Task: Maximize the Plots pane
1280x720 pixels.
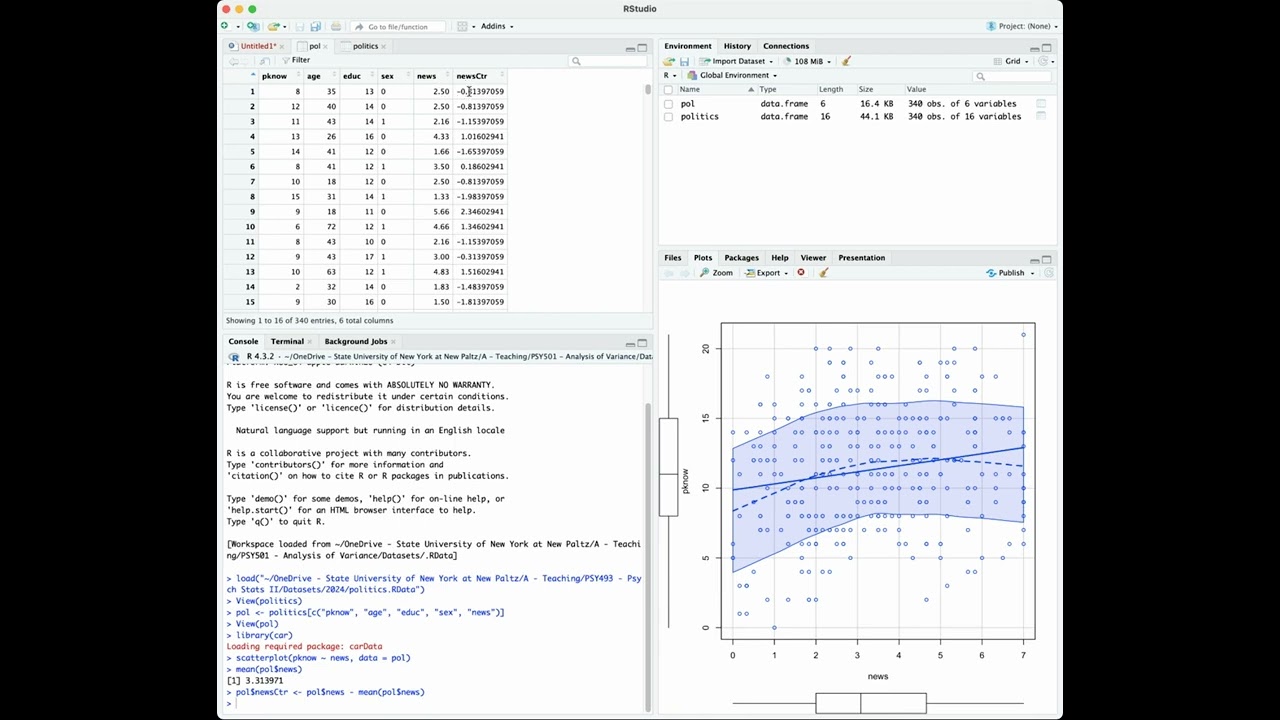Action: (x=1047, y=260)
